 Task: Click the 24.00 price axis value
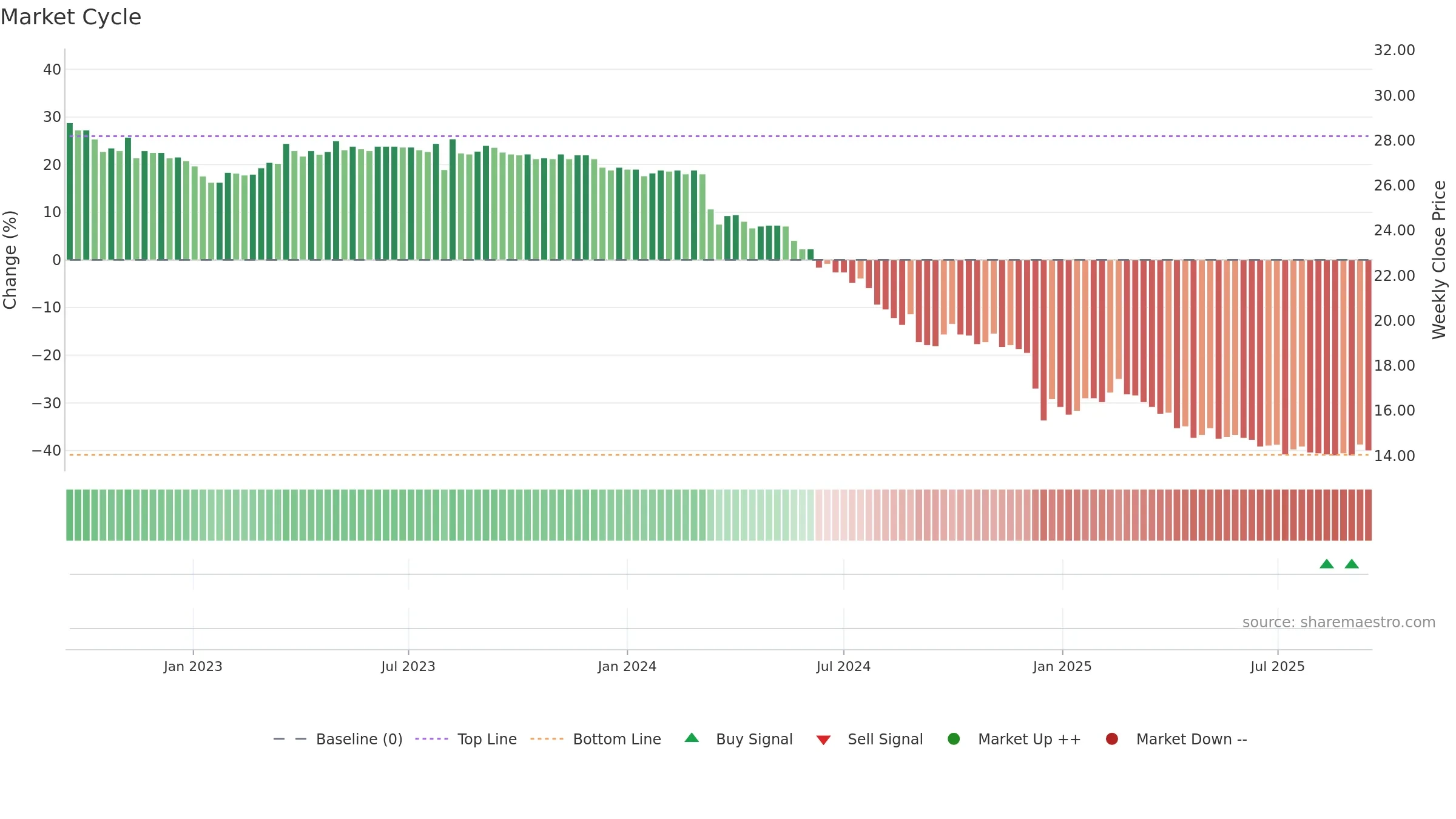click(x=1394, y=231)
